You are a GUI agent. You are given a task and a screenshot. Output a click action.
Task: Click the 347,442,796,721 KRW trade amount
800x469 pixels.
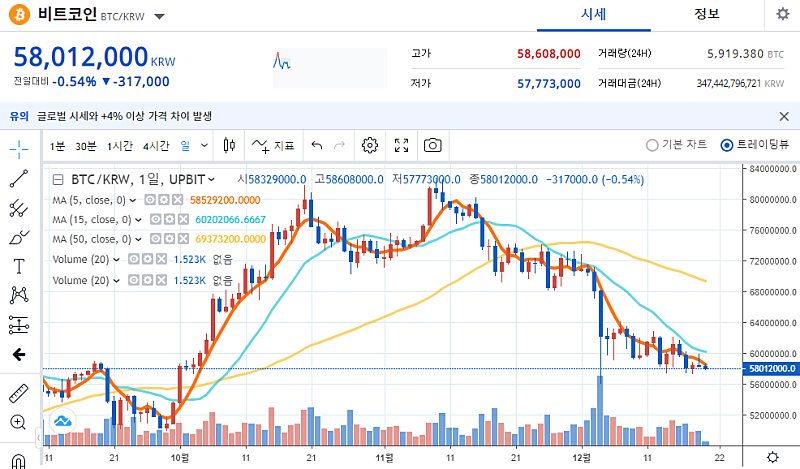click(740, 83)
